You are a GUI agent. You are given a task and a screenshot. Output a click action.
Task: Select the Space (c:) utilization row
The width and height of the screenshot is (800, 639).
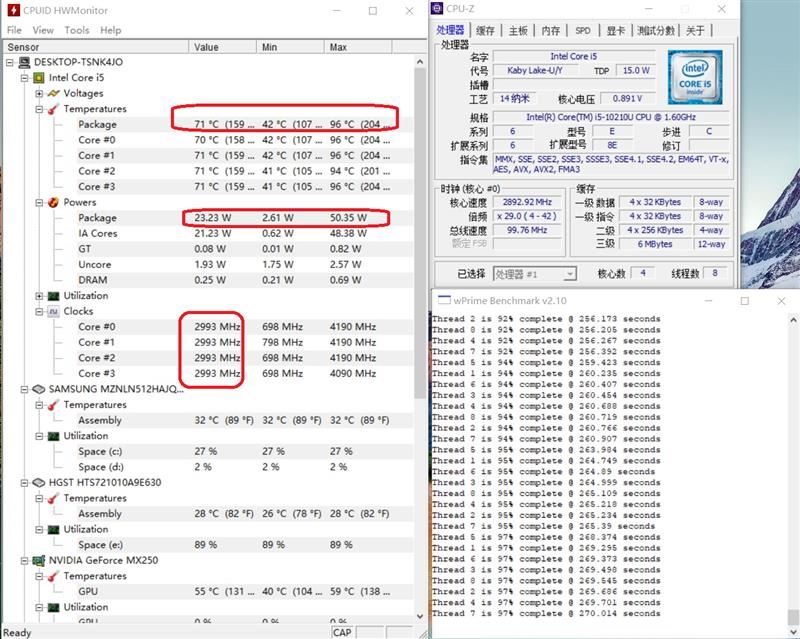click(x=208, y=451)
